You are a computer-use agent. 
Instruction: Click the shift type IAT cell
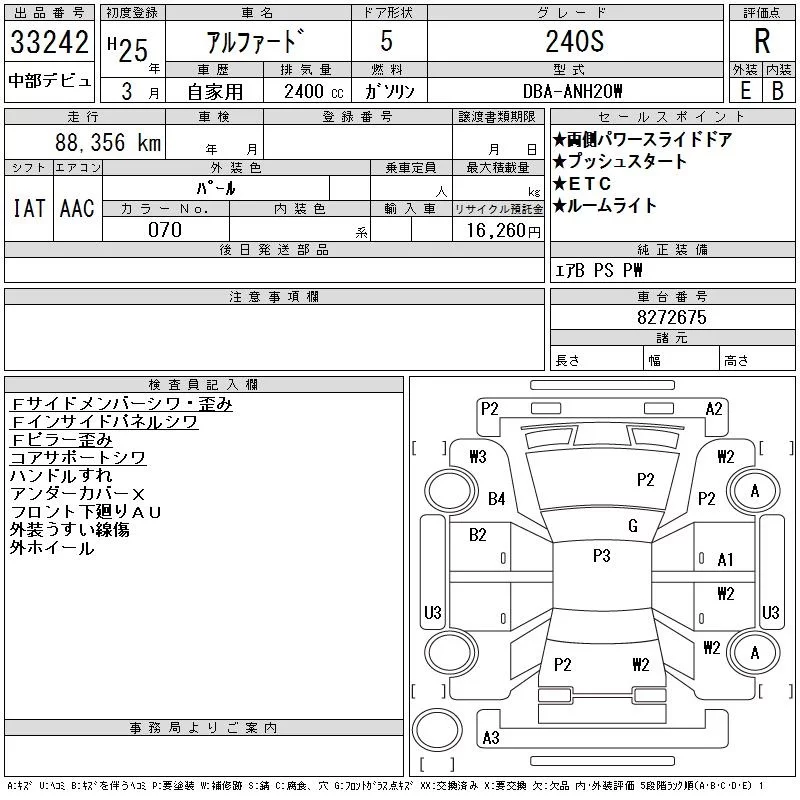28,208
